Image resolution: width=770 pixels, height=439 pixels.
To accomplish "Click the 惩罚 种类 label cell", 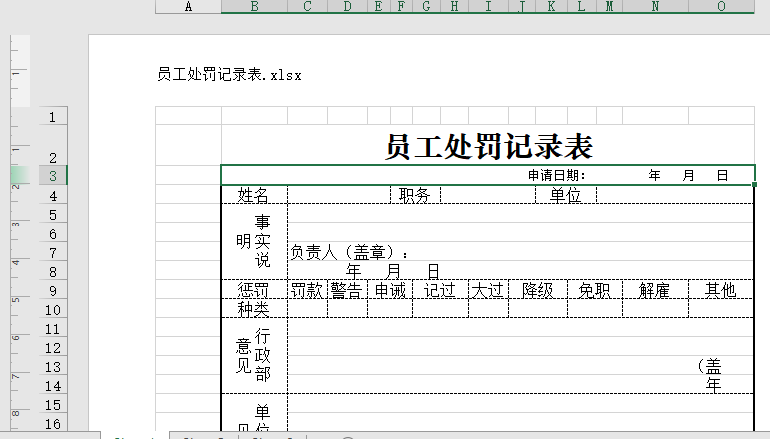I will coord(254,299).
